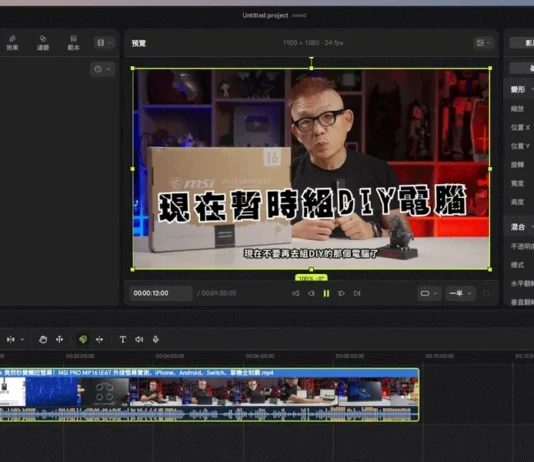Image resolution: width=534 pixels, height=462 pixels.
Task: Click the 預覽 preview panel label
Action: click(139, 43)
